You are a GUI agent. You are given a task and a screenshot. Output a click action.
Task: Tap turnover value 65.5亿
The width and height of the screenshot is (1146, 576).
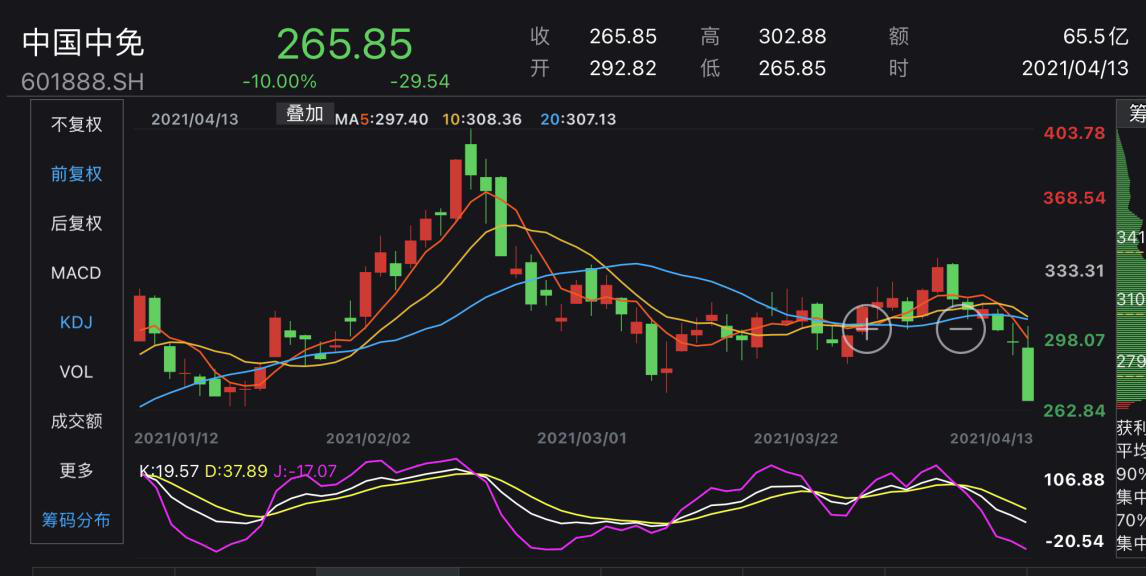[1096, 36]
